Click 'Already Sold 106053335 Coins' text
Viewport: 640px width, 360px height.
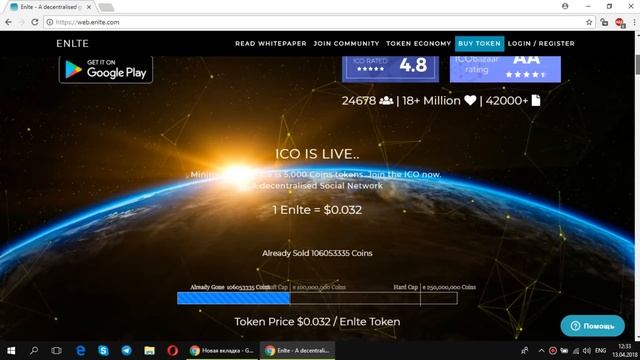(317, 253)
